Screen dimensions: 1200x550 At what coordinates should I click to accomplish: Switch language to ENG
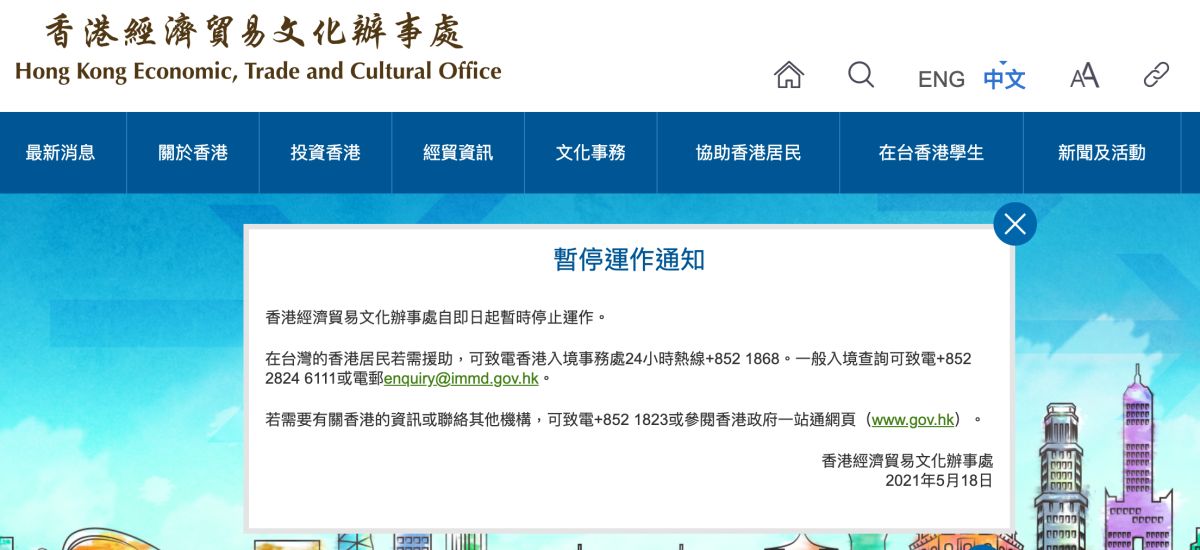coord(941,79)
